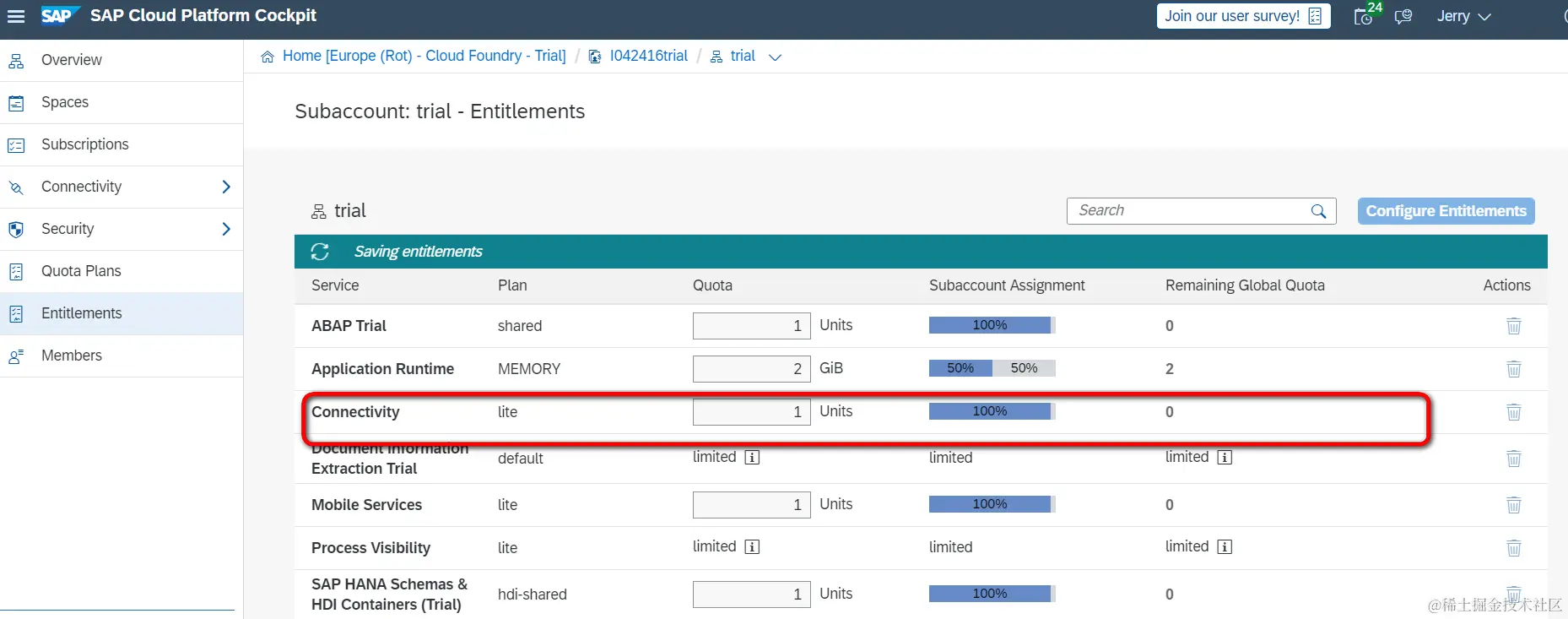
Task: Show Document Information Extraction quota info icon
Action: [752, 458]
